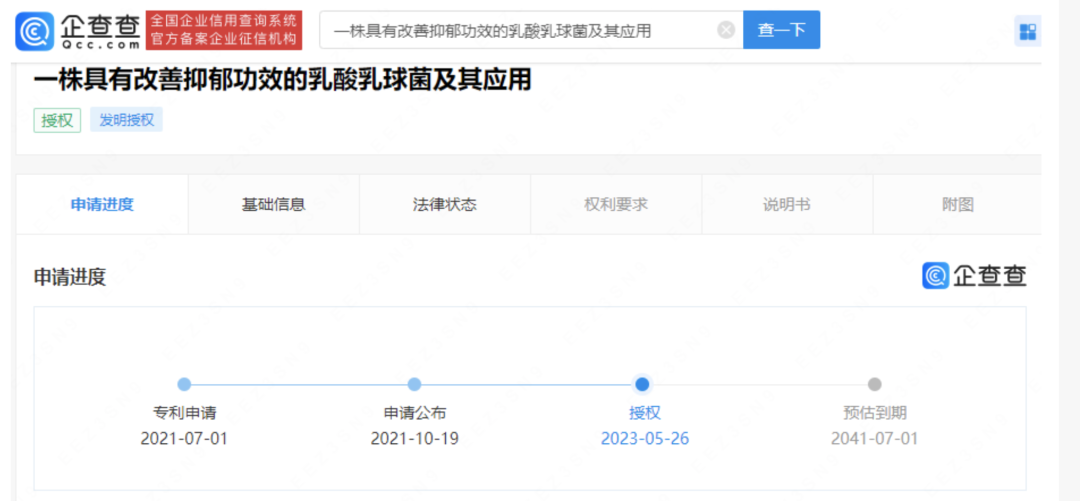Focus the patent name search field
Image resolution: width=1080 pixels, height=501 pixels.
pyautogui.click(x=531, y=30)
